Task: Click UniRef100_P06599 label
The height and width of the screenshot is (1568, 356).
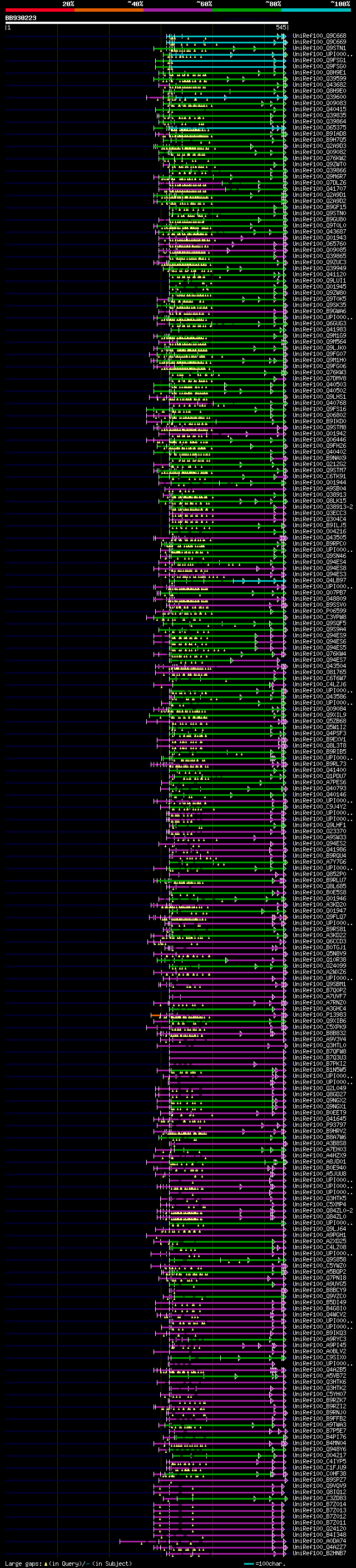Action: pyautogui.click(x=319, y=611)
